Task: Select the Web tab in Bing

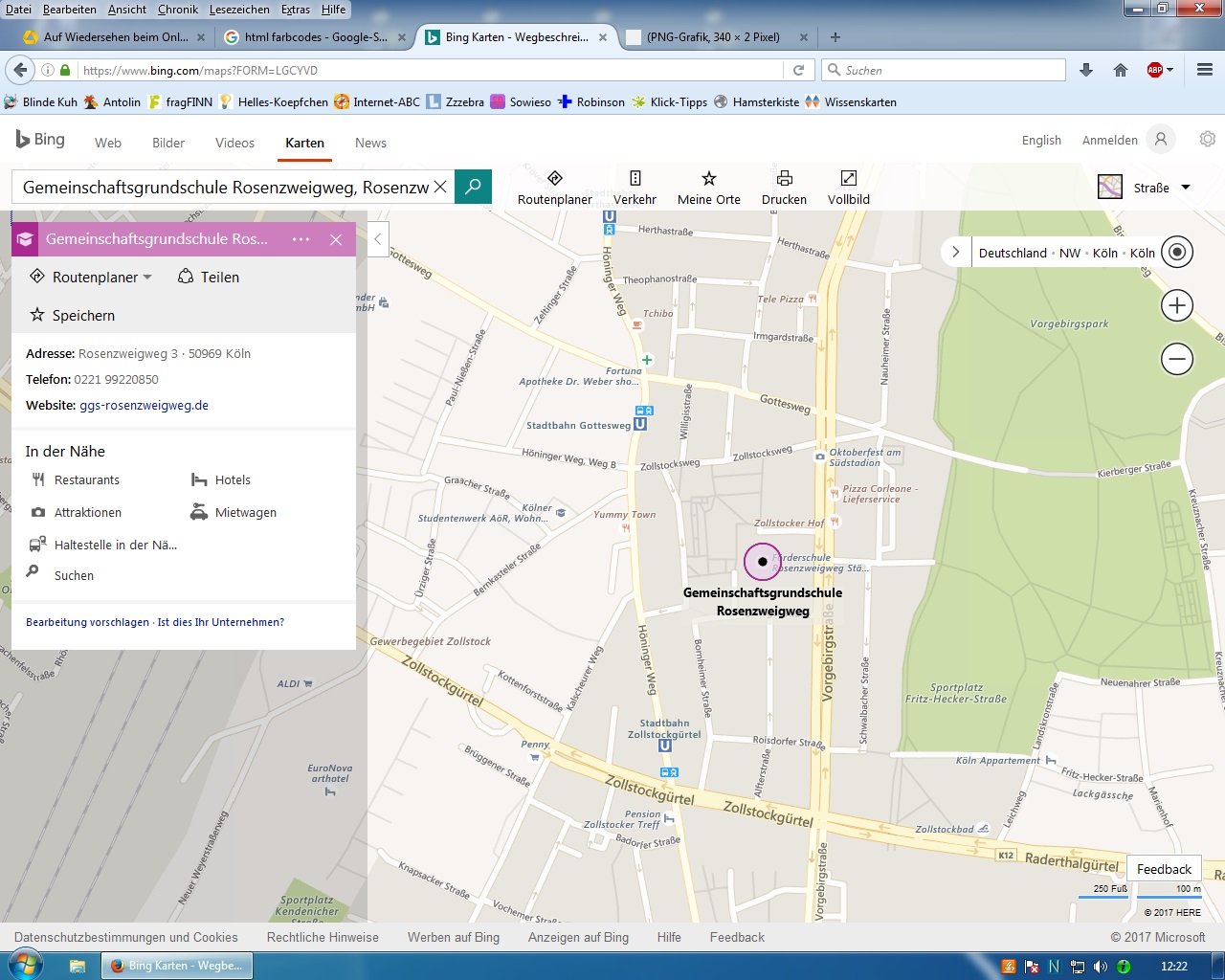Action: pyautogui.click(x=108, y=143)
